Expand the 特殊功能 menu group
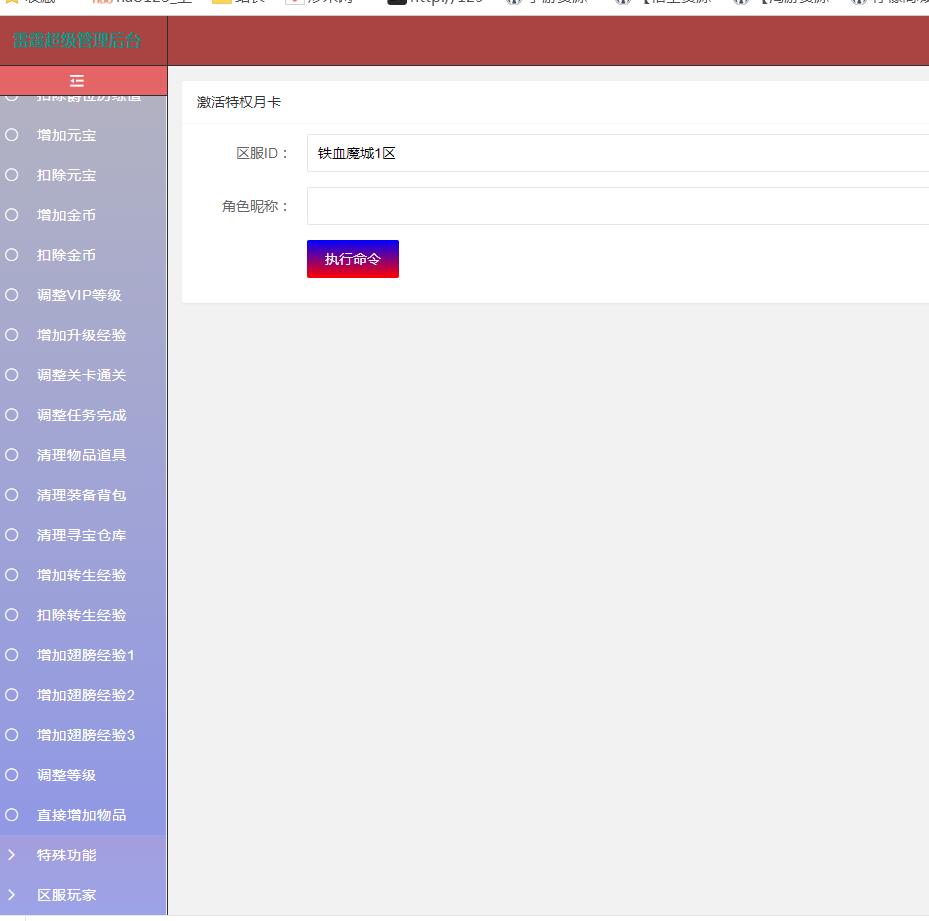The width and height of the screenshot is (929, 921). tap(67, 855)
